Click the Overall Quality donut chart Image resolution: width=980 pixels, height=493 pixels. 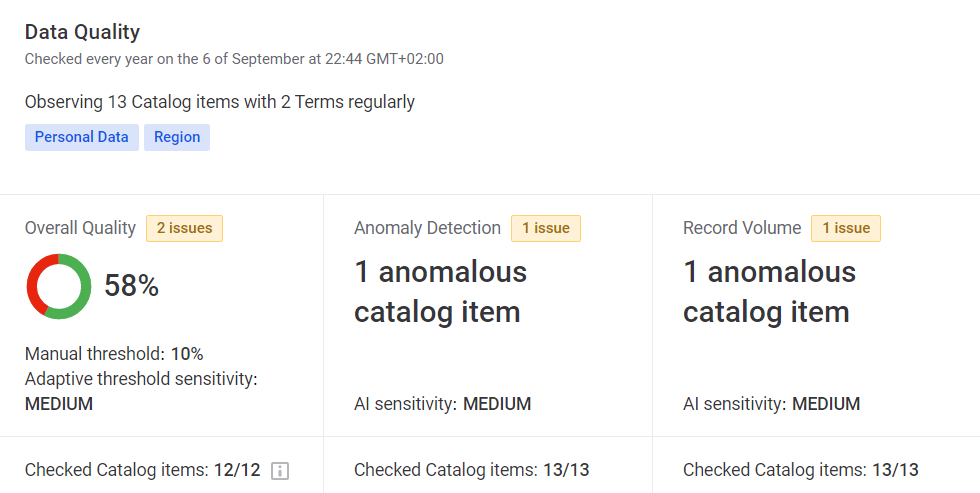(x=59, y=287)
